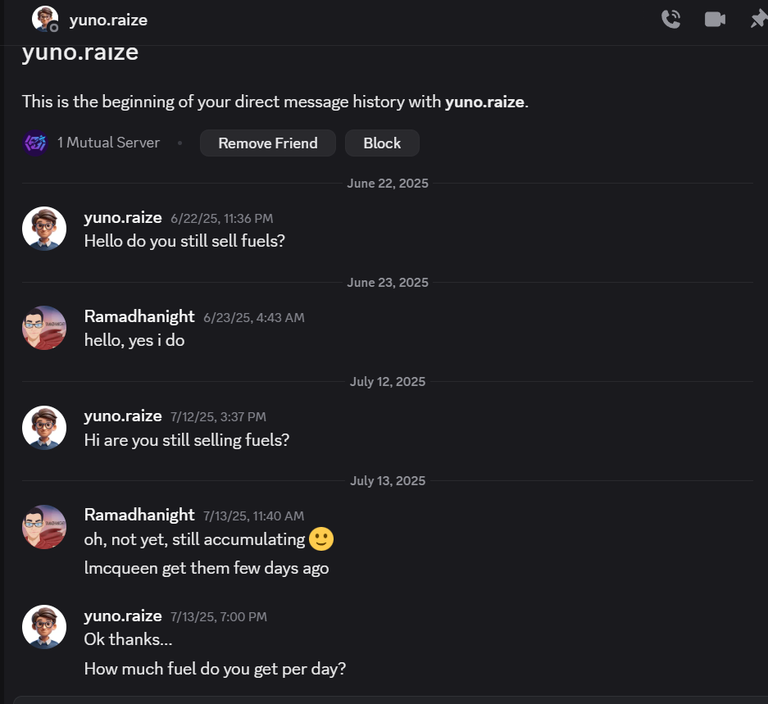
Task: Click the message 'How much fuel do you get per day?'
Action: pos(215,669)
